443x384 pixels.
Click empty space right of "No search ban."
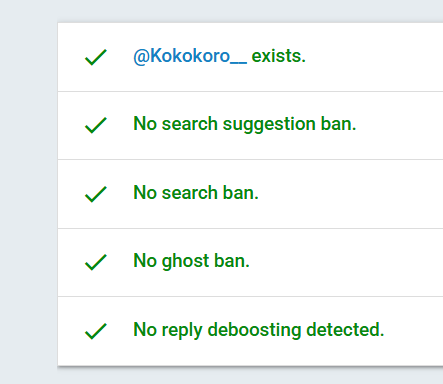(x=350, y=194)
